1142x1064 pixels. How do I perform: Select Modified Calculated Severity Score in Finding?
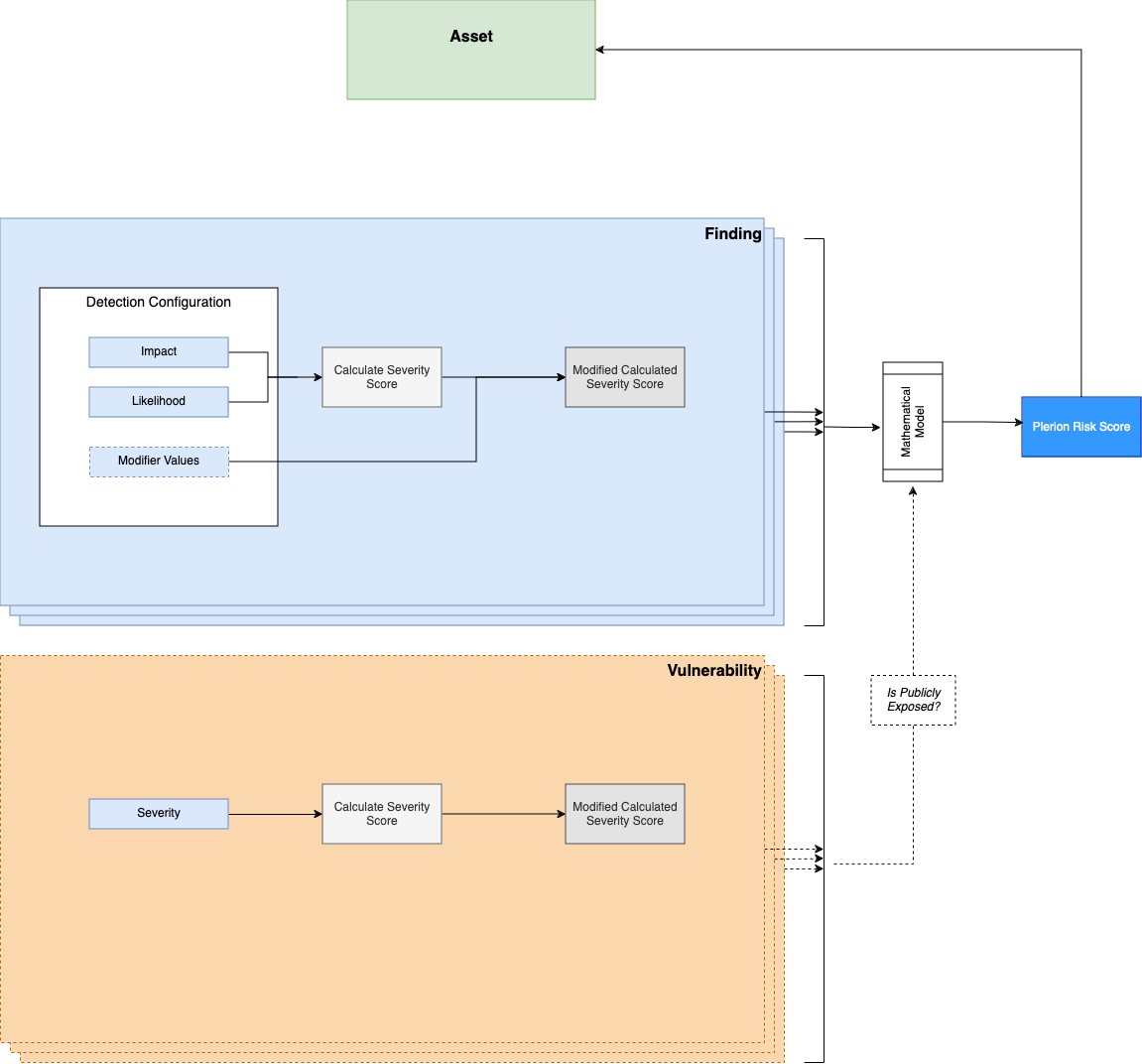[625, 377]
